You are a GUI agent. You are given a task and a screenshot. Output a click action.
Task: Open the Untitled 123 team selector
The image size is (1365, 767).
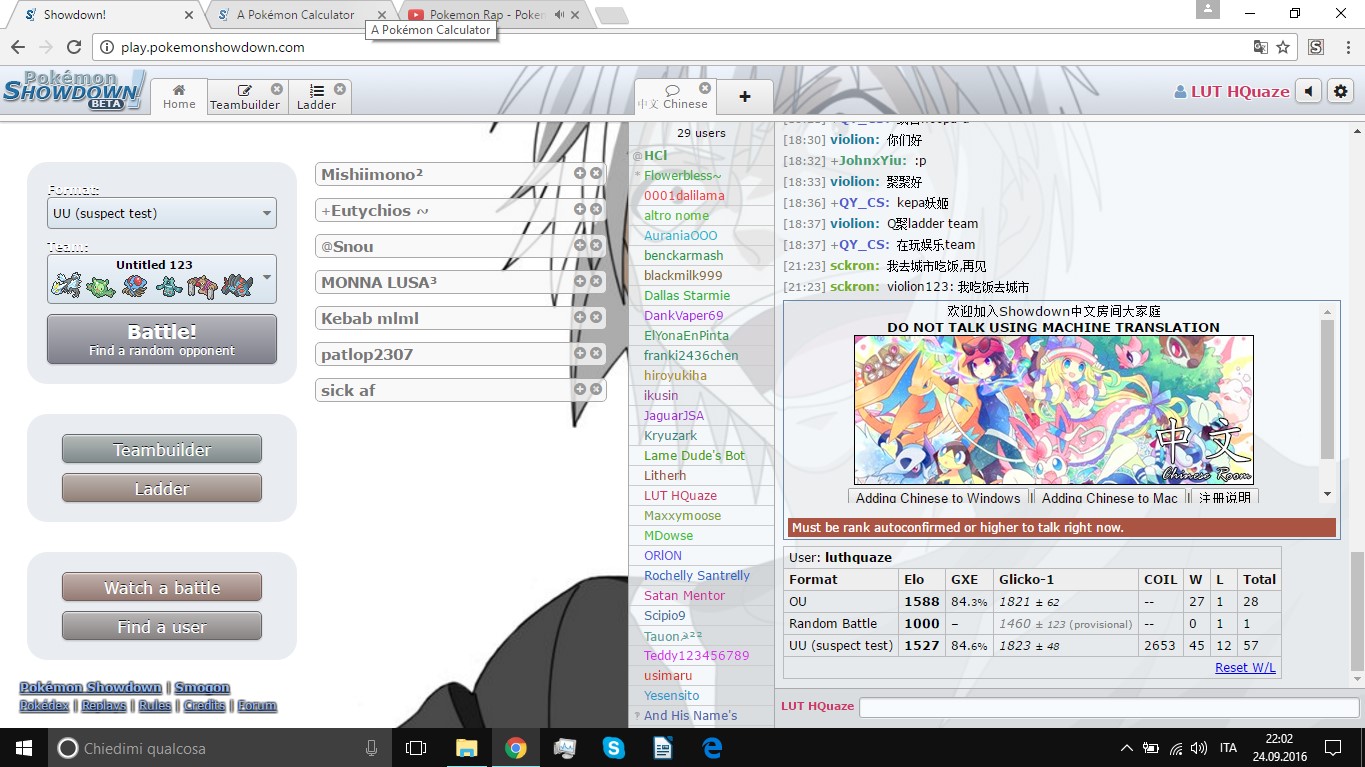(162, 279)
